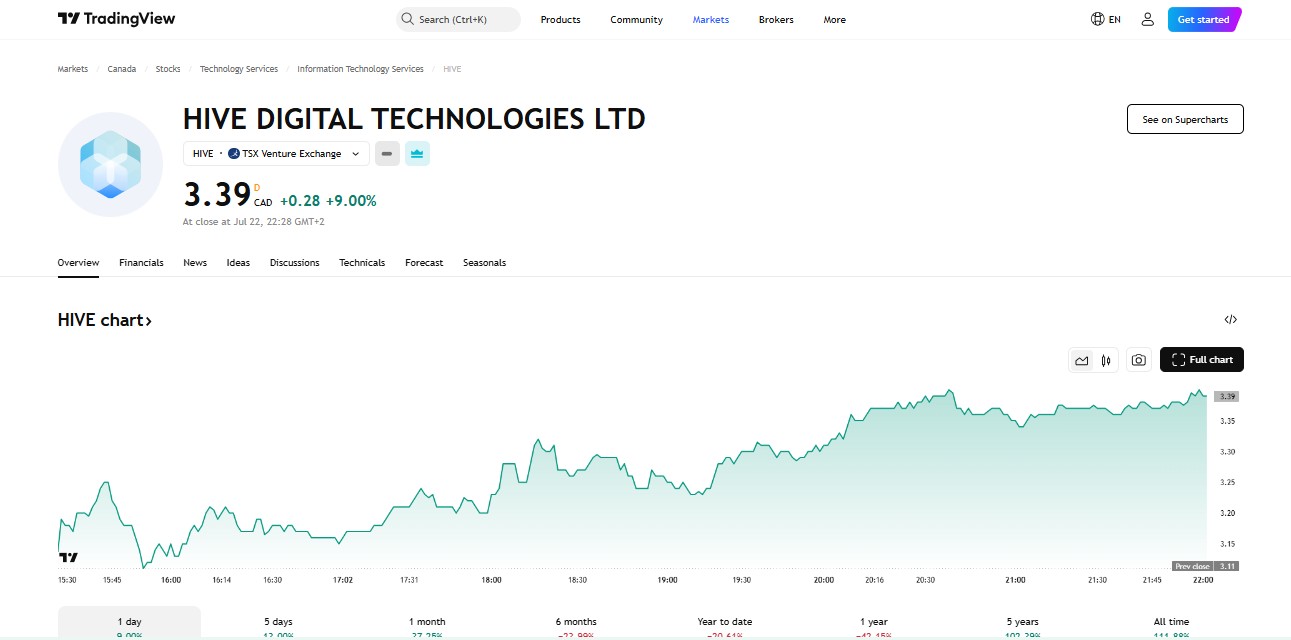Open the Community menu

pos(636,19)
